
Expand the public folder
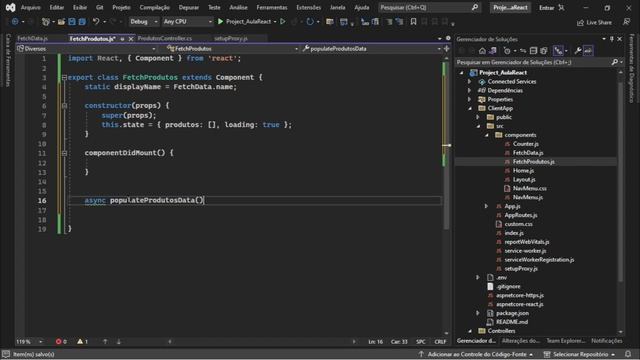click(x=478, y=117)
